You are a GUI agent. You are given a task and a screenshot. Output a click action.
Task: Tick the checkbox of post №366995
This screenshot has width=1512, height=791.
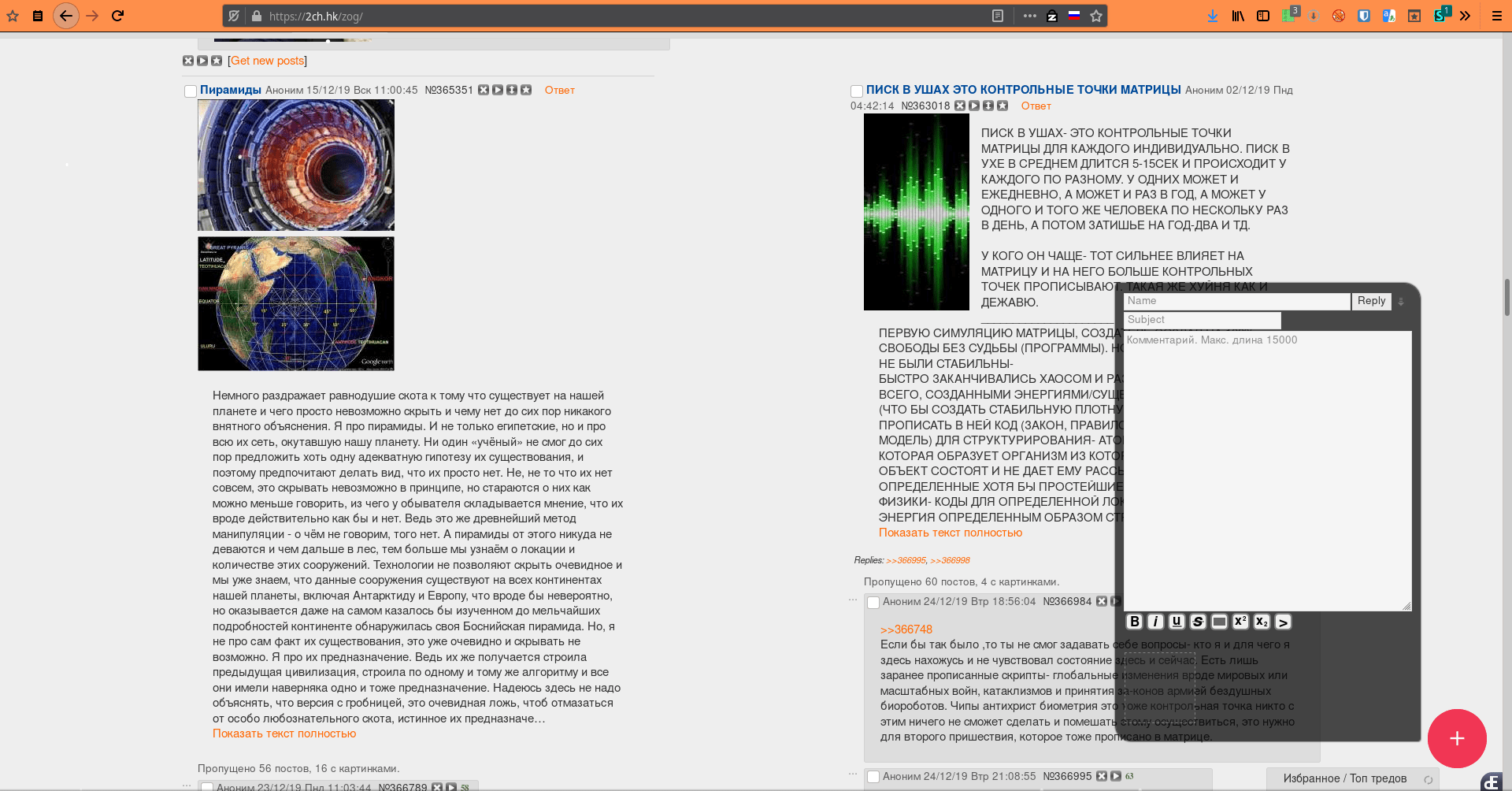click(x=873, y=778)
